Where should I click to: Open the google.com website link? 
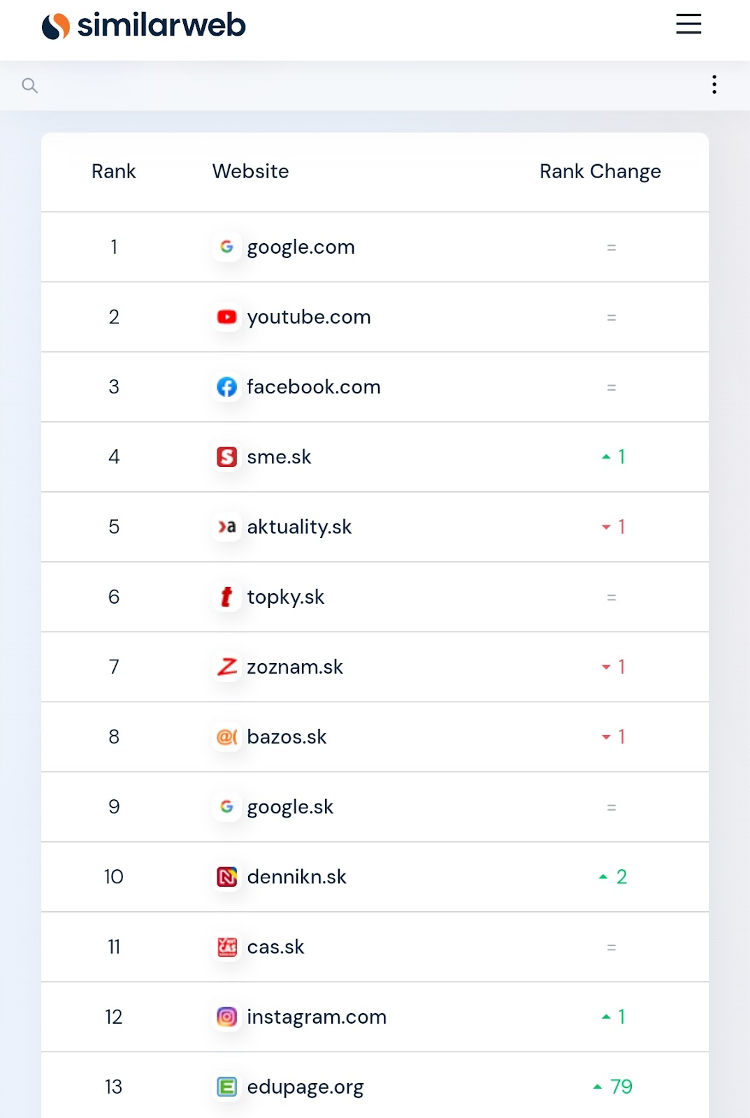point(301,247)
